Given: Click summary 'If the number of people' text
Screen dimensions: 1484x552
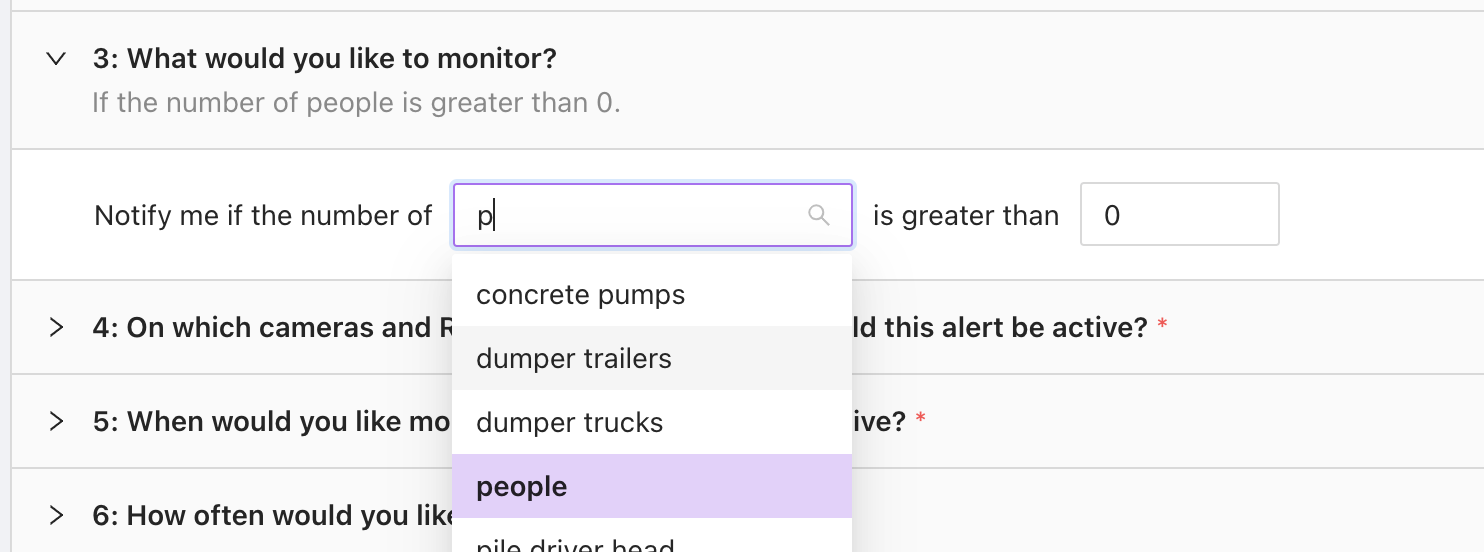Looking at the screenshot, I should click(356, 102).
